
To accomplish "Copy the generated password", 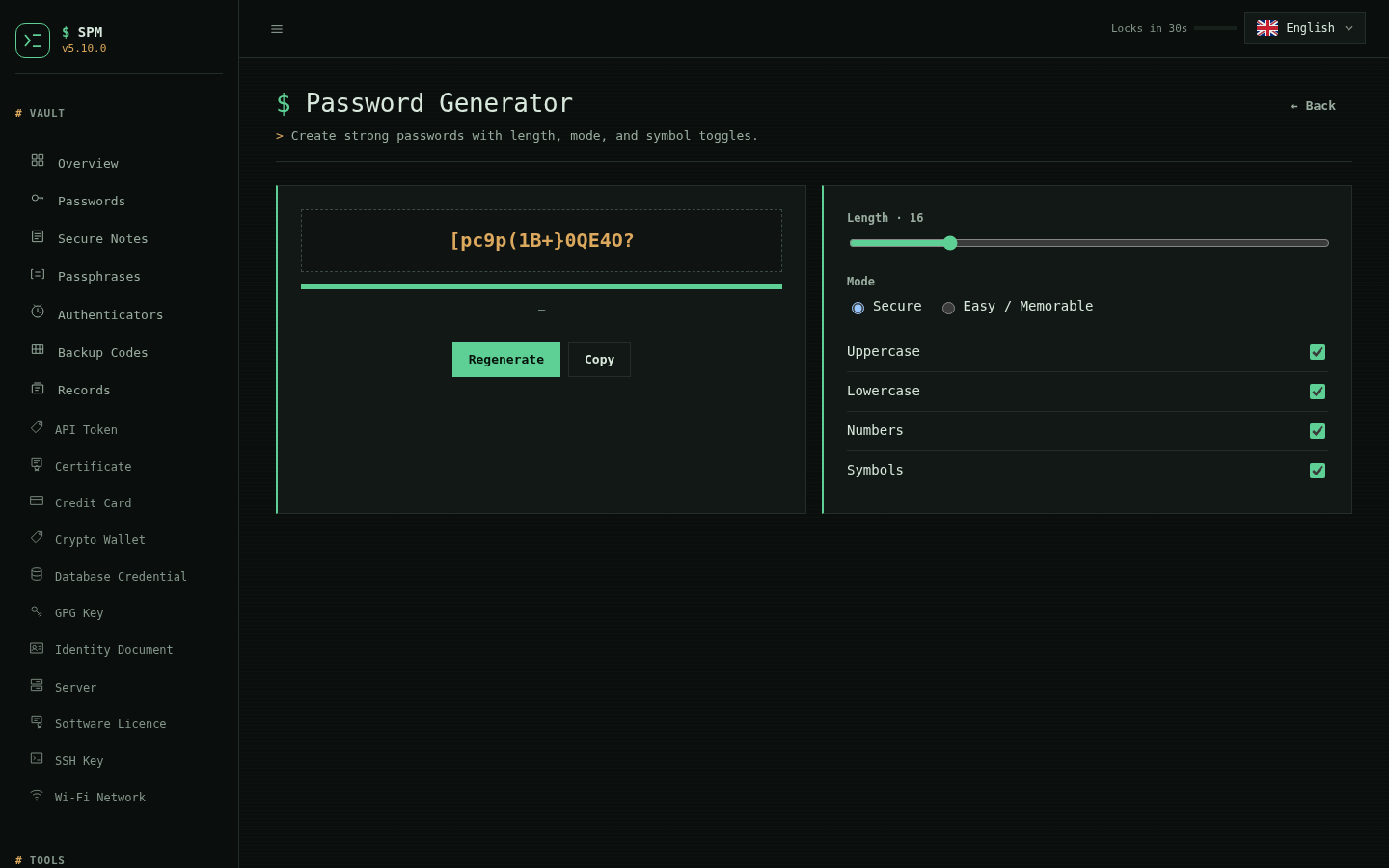I will coord(599,360).
